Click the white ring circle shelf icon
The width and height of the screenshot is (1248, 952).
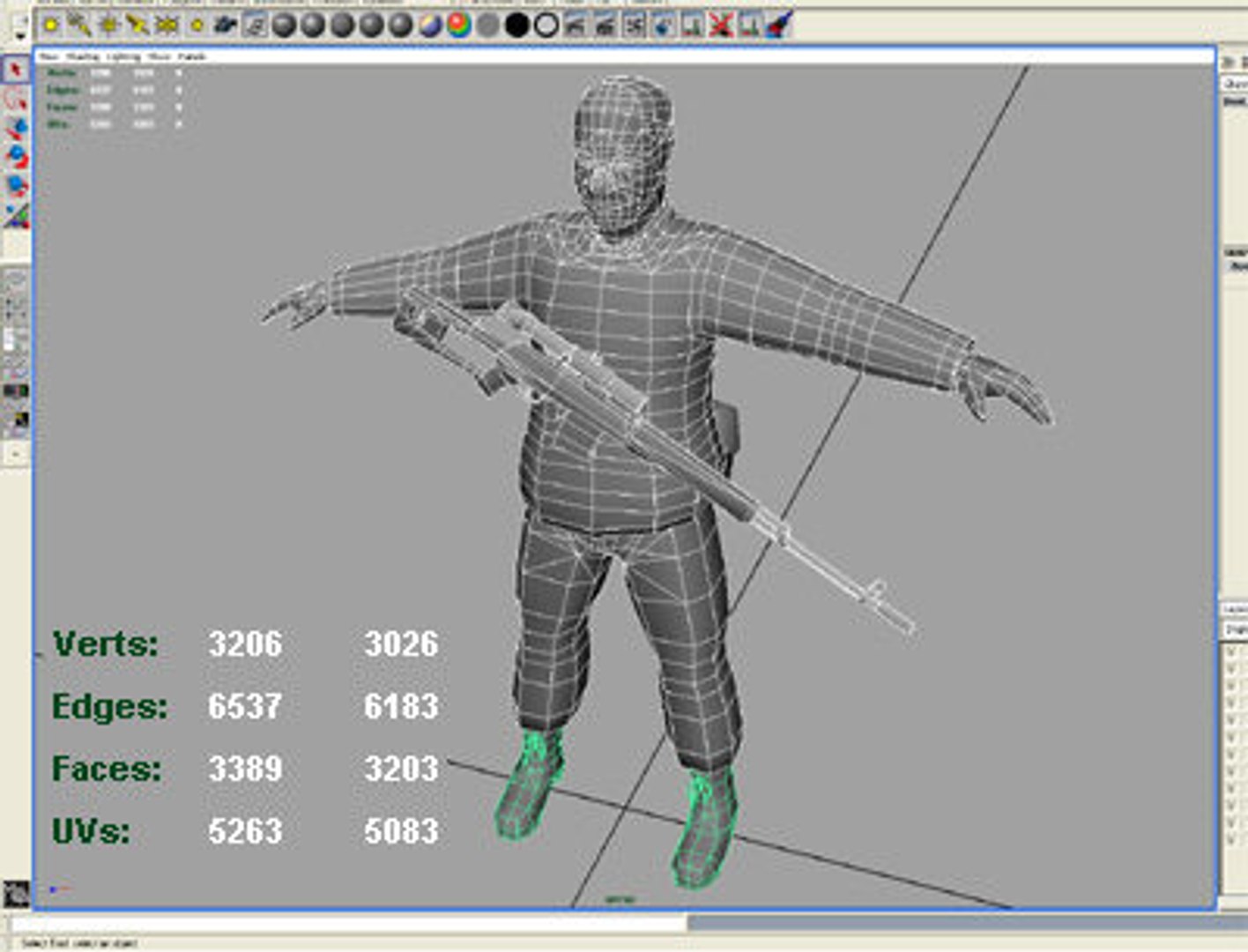point(546,25)
